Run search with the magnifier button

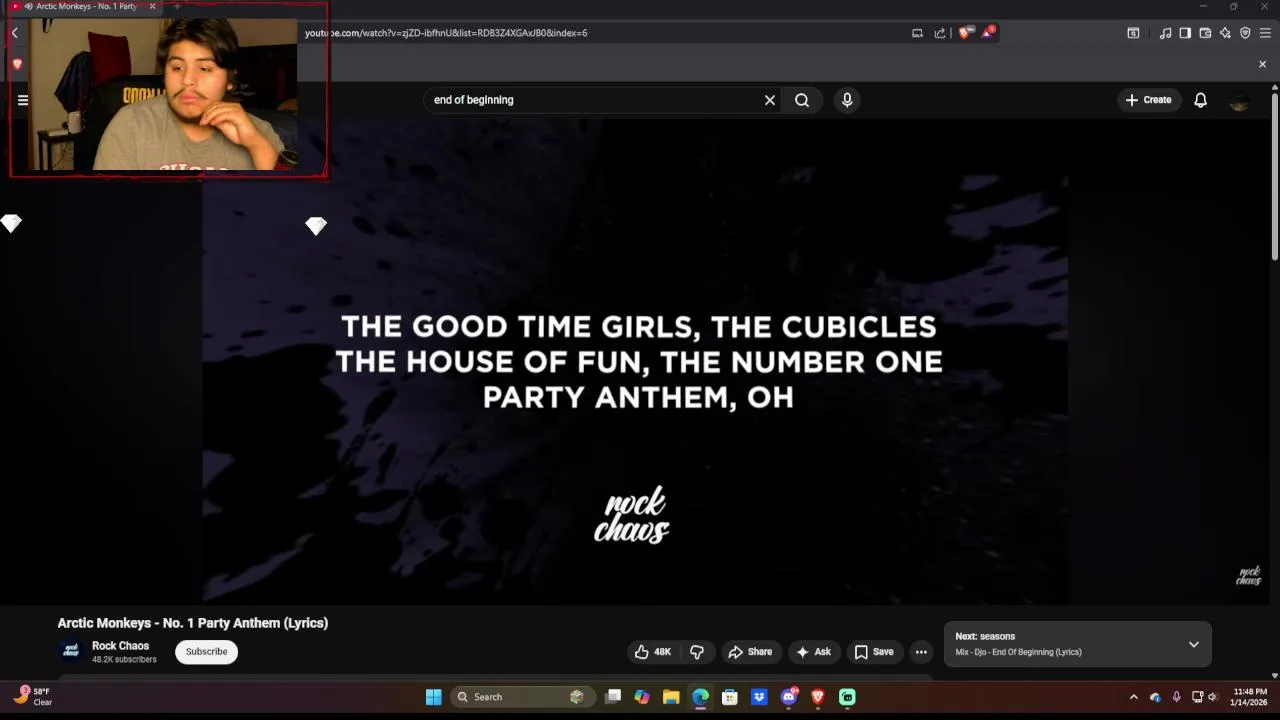pos(802,100)
